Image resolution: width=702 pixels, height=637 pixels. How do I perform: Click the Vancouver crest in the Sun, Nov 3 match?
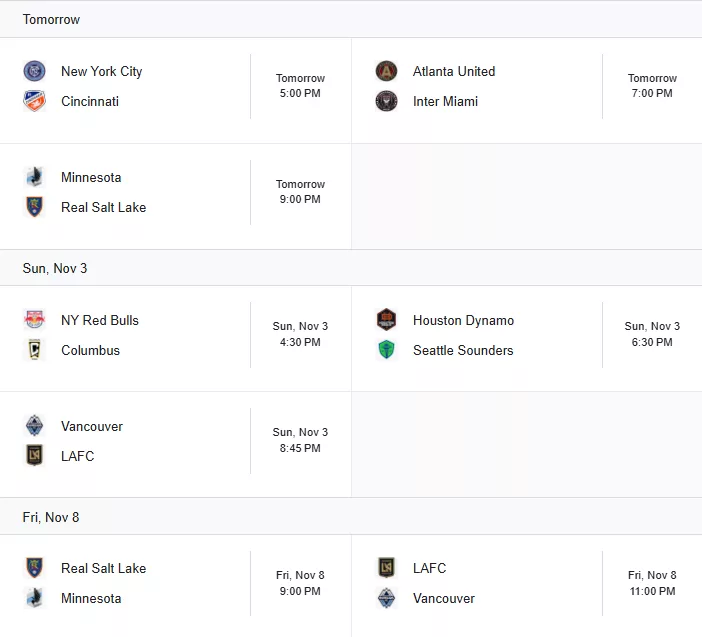[x=34, y=426]
